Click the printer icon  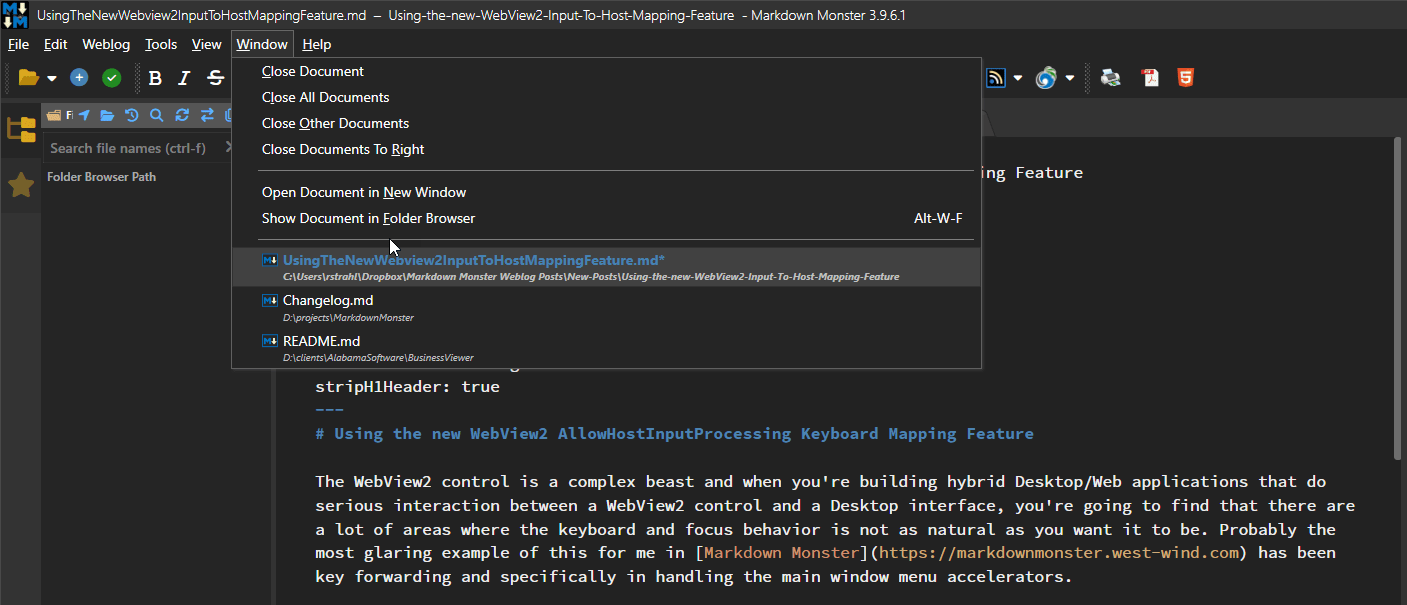pyautogui.click(x=1110, y=78)
